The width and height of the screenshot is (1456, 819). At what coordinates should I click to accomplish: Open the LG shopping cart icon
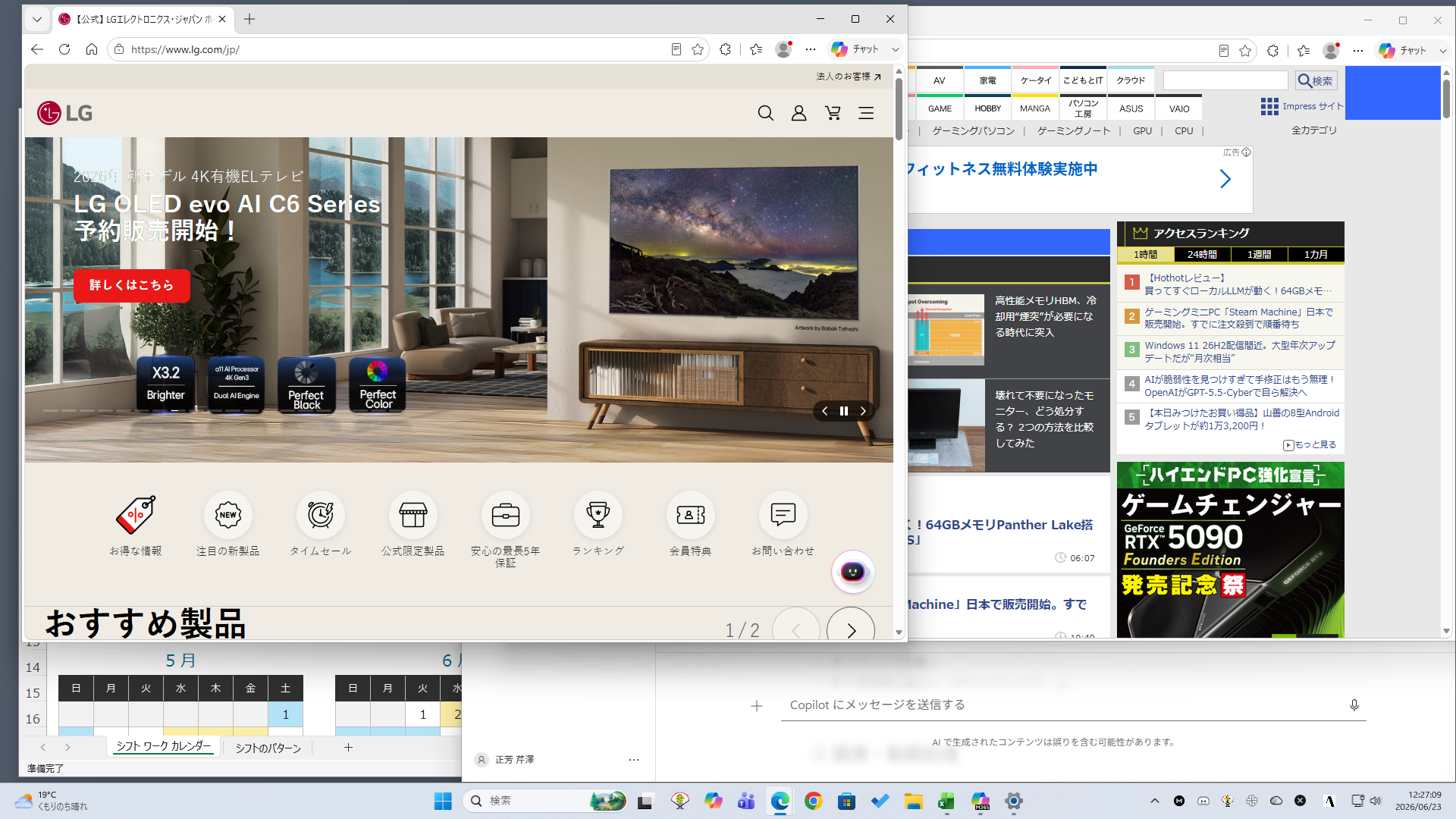click(833, 113)
